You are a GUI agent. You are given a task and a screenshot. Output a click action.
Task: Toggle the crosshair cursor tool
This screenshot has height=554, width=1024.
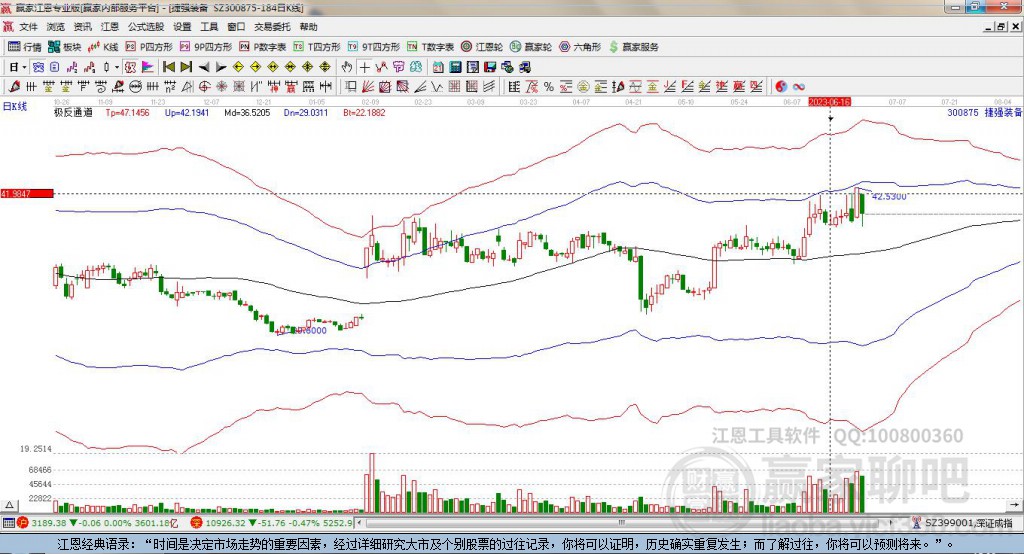click(365, 67)
